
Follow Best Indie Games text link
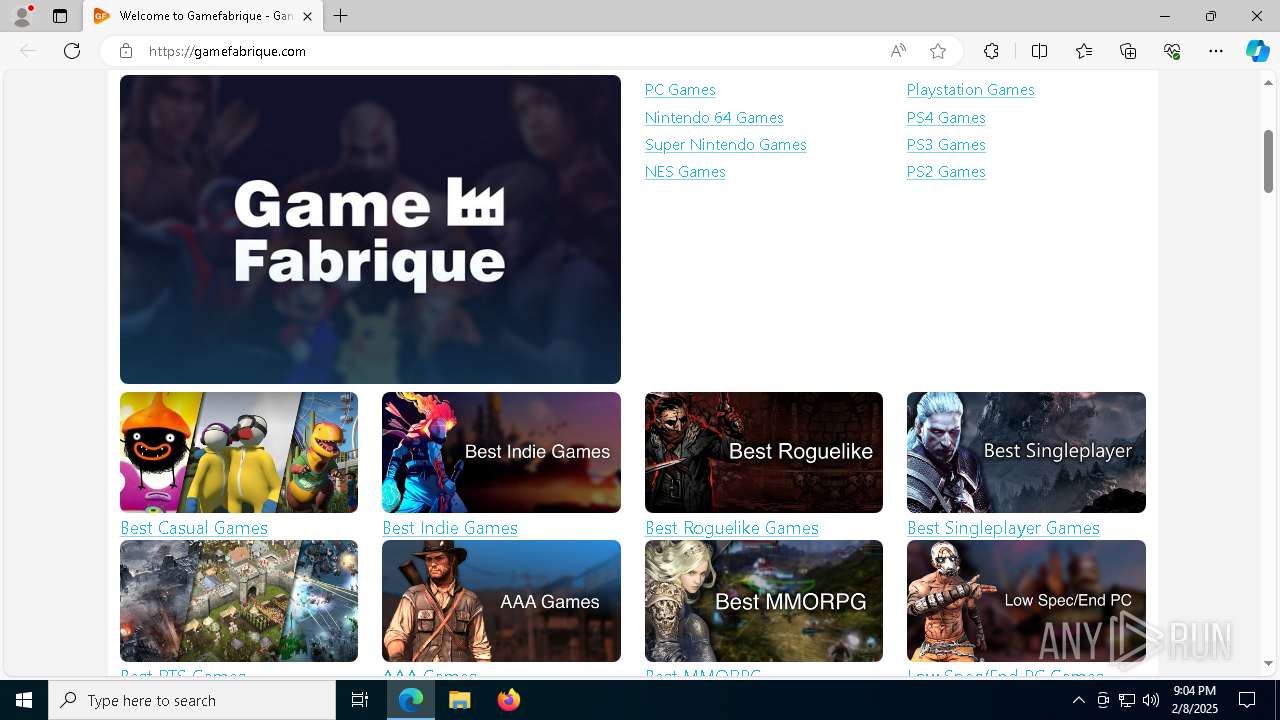(x=450, y=528)
